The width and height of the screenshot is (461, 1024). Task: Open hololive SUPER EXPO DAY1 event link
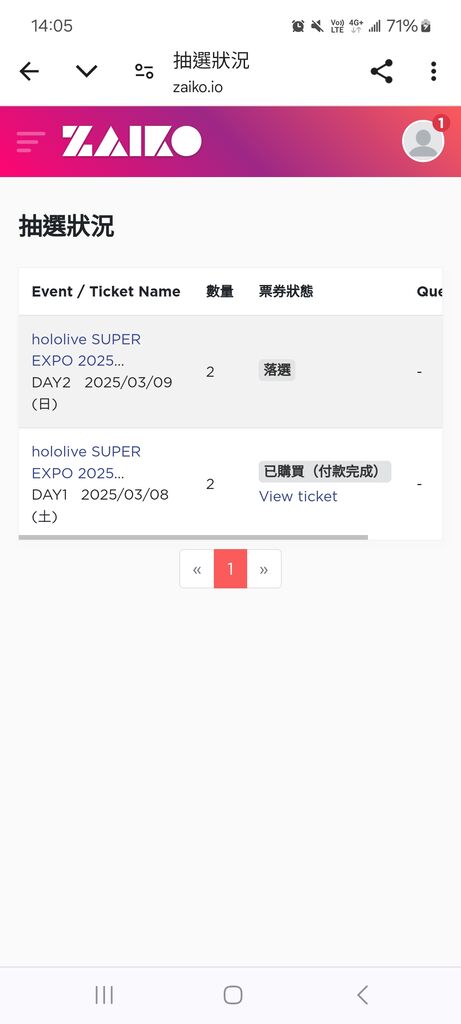click(x=86, y=462)
